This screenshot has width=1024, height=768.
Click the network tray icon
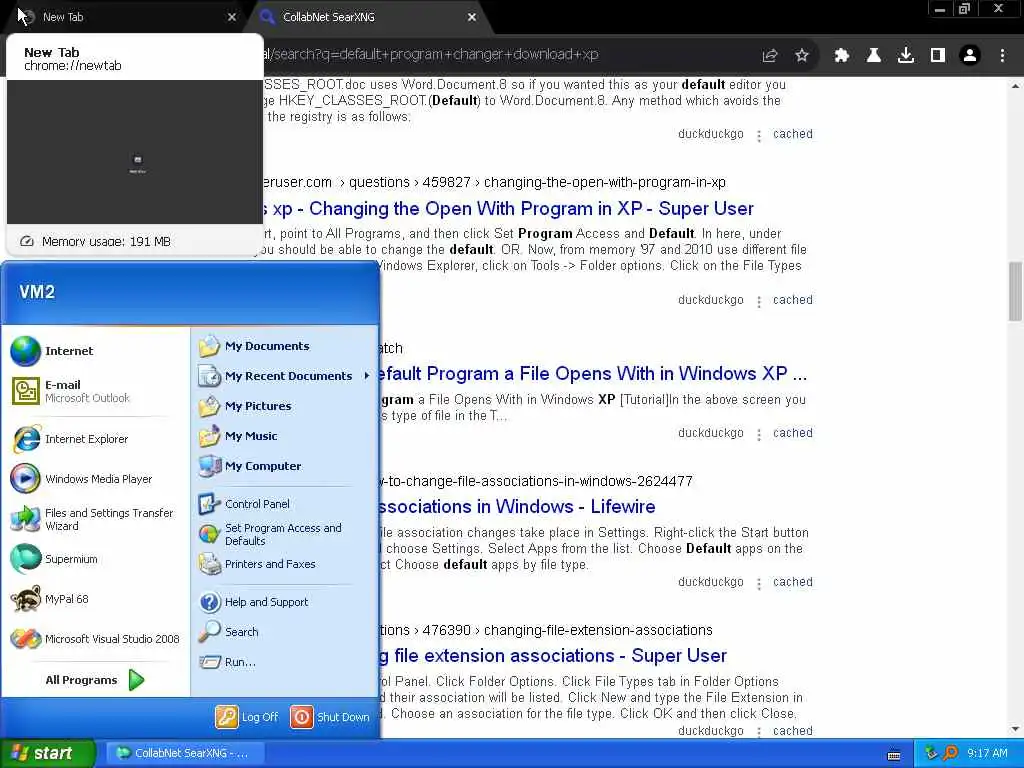932,754
